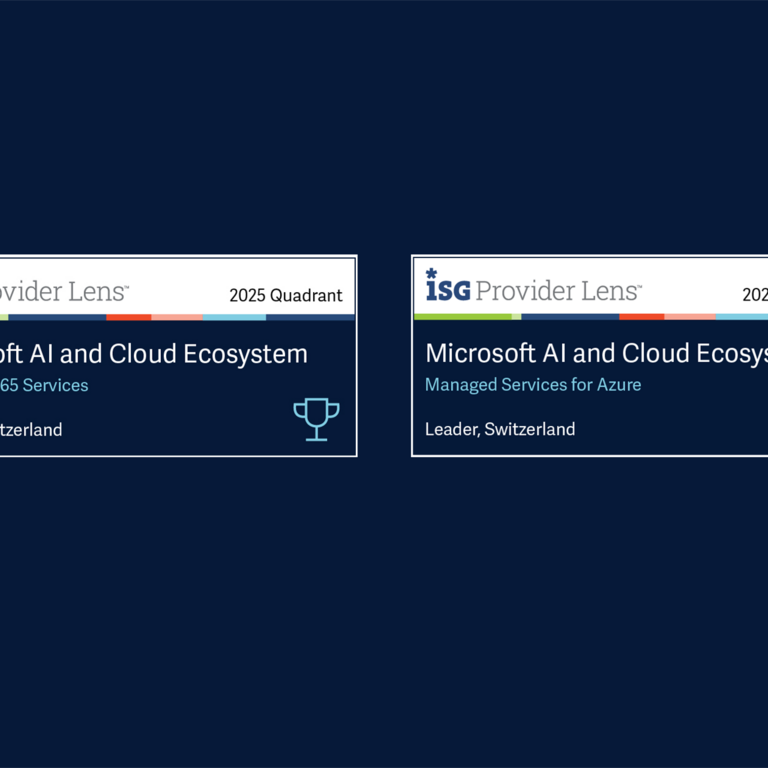Click the trophy icon on the left badge
The height and width of the screenshot is (768, 768).
[x=316, y=419]
